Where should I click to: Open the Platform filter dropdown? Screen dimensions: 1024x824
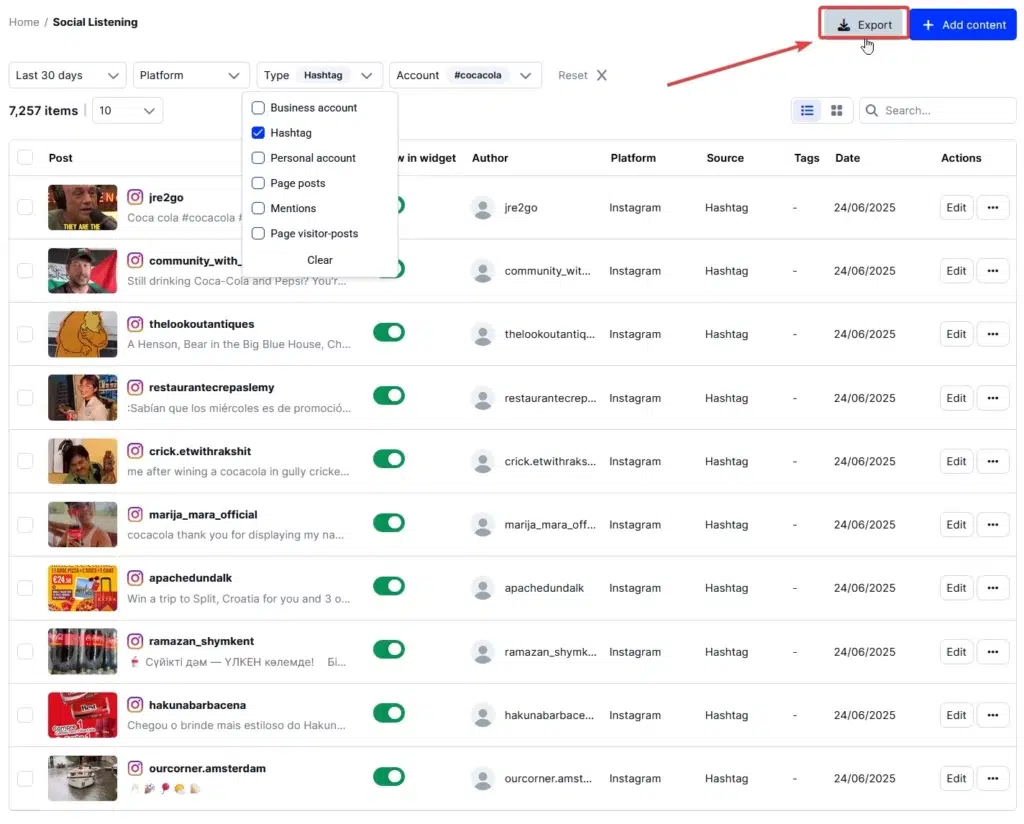click(191, 75)
